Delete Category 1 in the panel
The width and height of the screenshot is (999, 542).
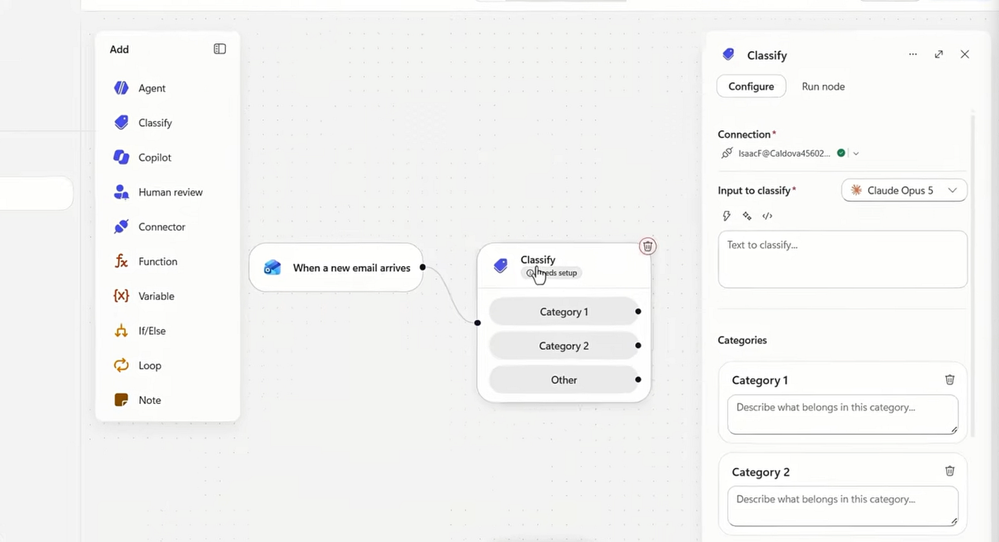(x=949, y=380)
